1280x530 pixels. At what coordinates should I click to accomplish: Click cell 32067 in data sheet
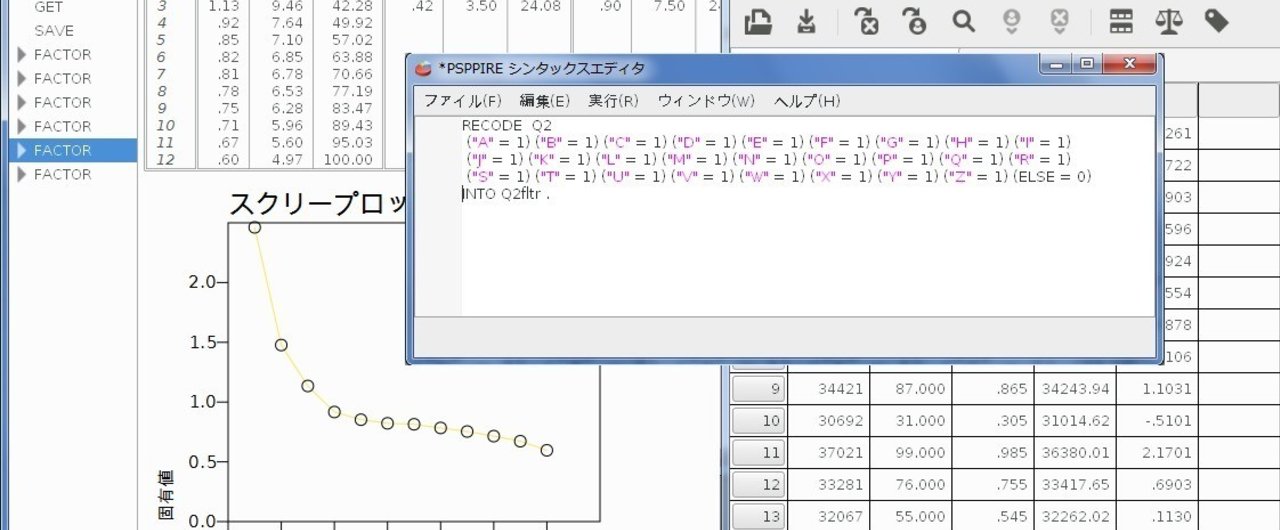pyautogui.click(x=828, y=517)
